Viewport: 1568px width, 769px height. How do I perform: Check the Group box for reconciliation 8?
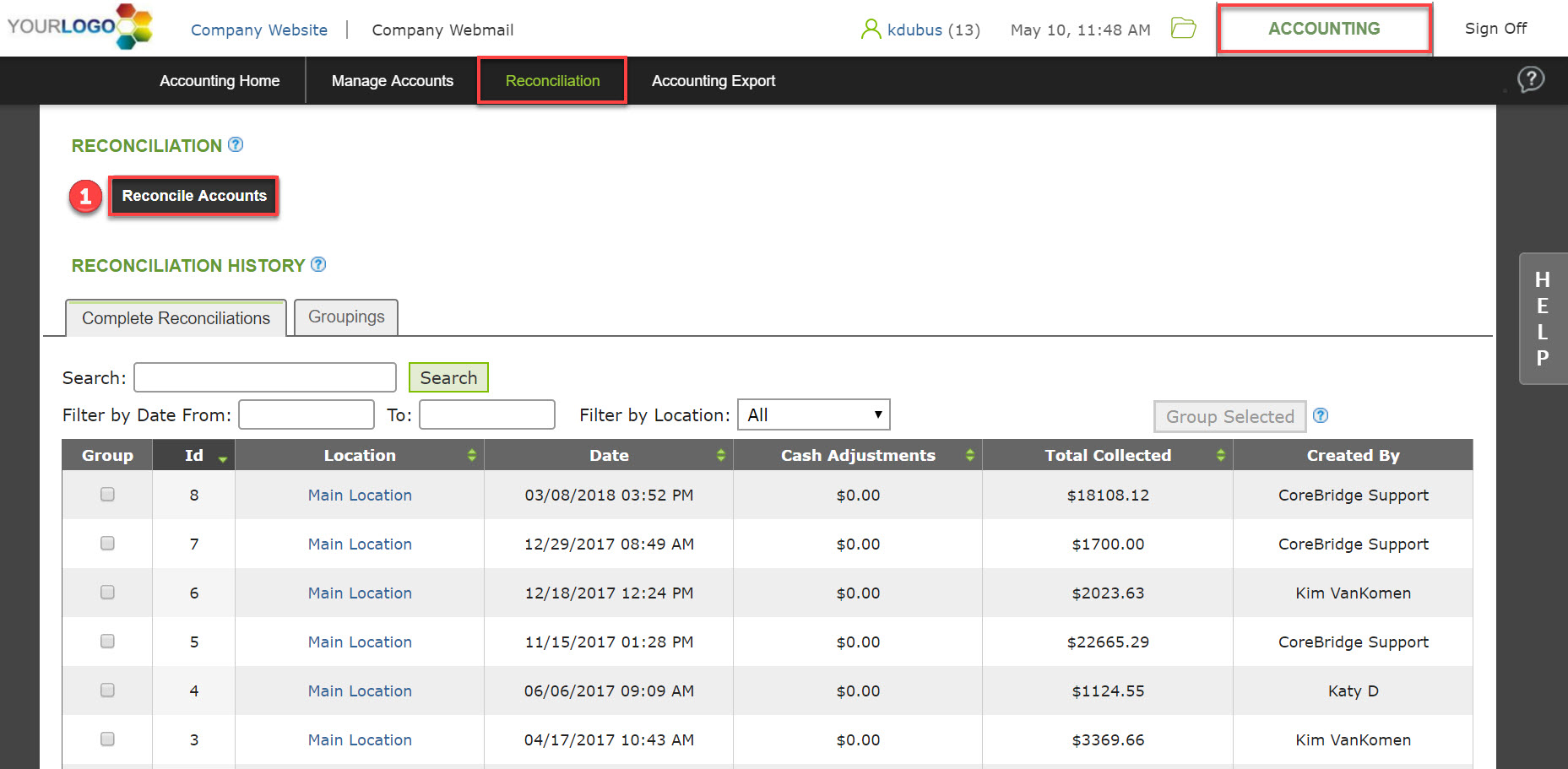point(107,494)
